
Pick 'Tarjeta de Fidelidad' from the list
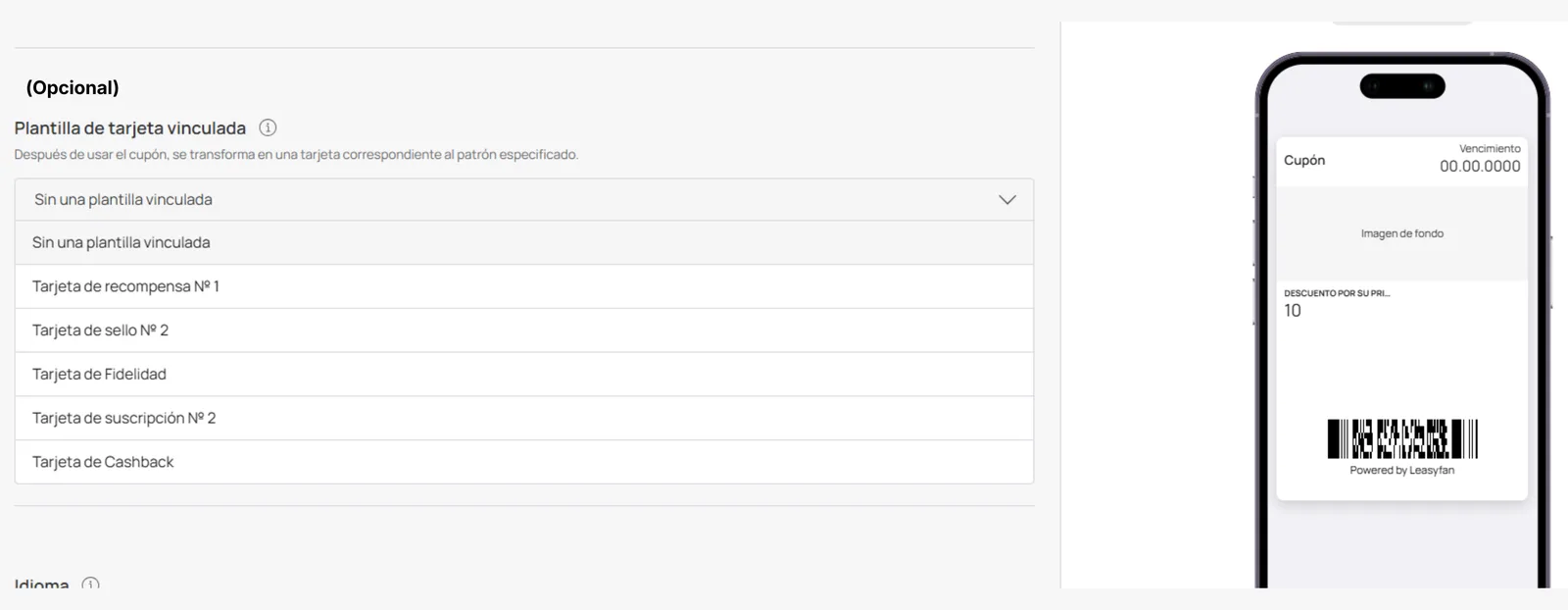pyautogui.click(x=524, y=374)
